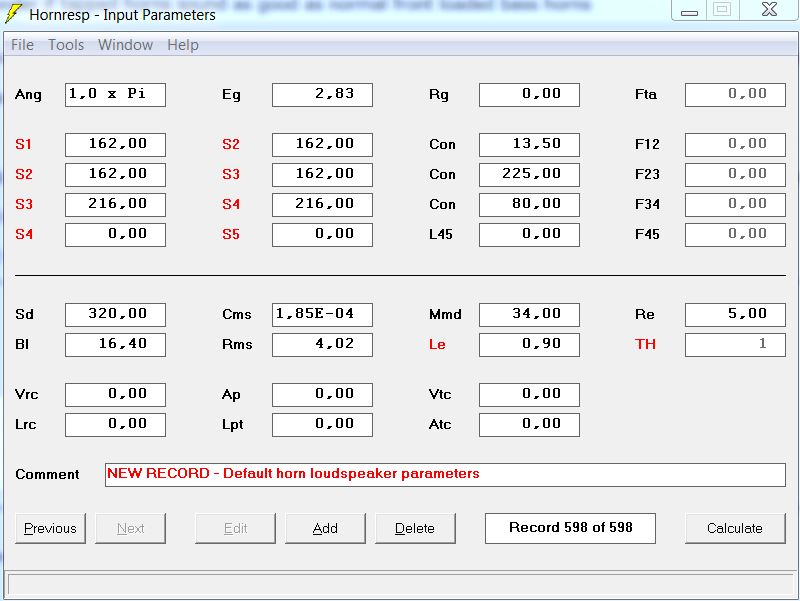This screenshot has width=800, height=601.
Task: Click the red Le label
Action: (x=437, y=344)
